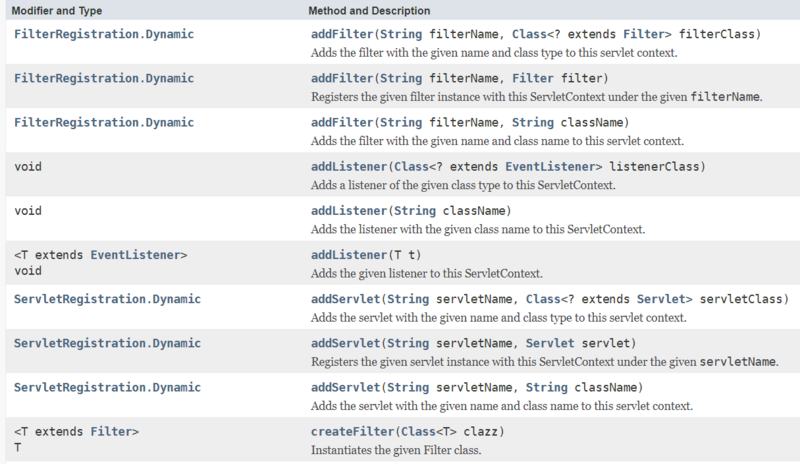Viewport: 800px width, 464px height.
Task: Click the "Method and Description" column header
Action: (370, 10)
